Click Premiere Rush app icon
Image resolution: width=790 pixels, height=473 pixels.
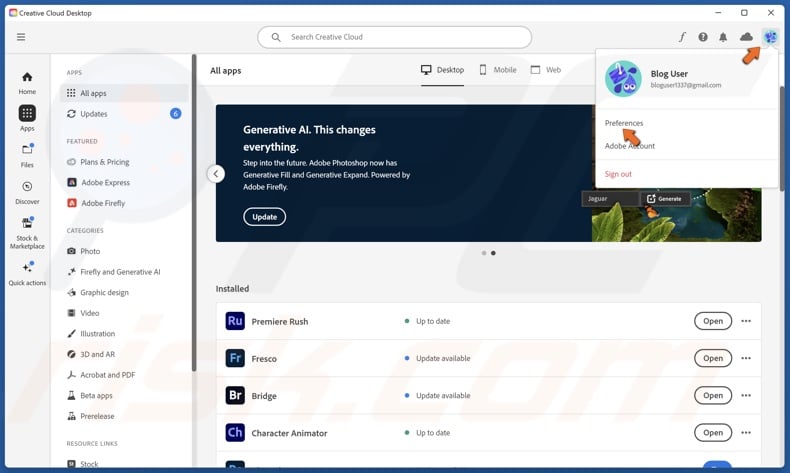(x=235, y=321)
